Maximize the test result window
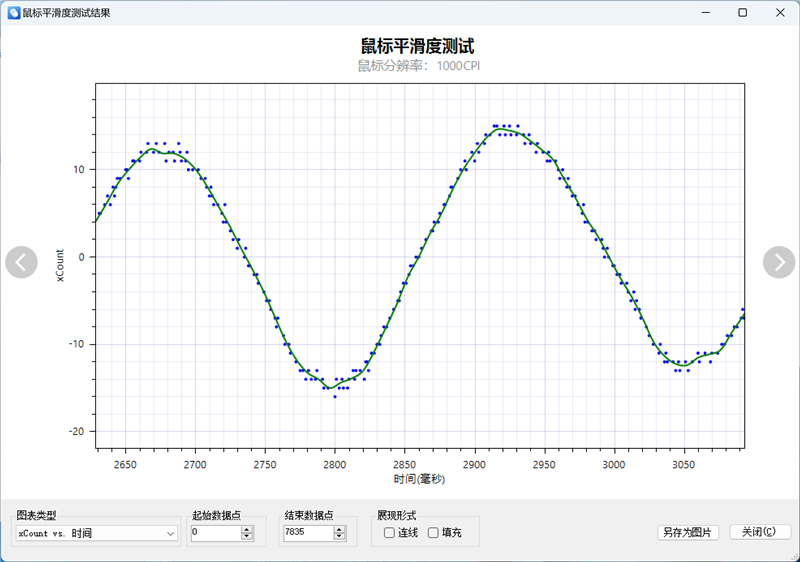Screen dimensions: 800x562 coord(742,13)
